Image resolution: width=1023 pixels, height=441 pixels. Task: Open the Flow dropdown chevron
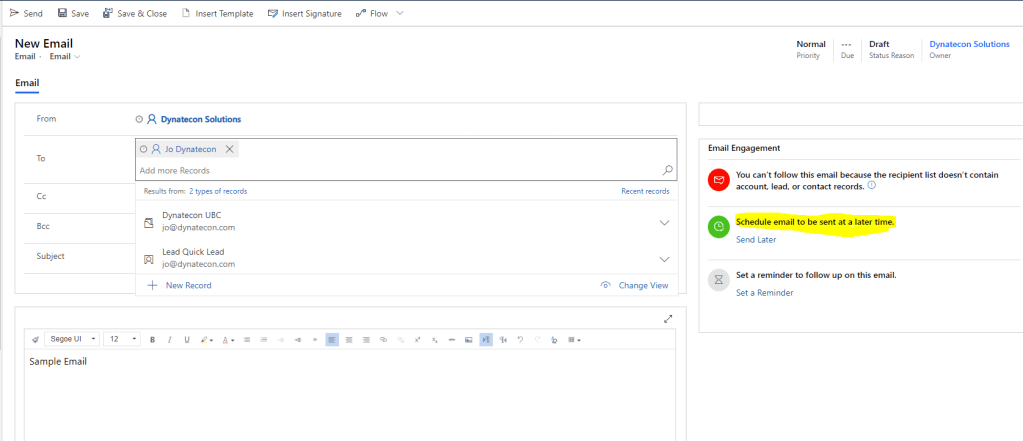tap(400, 13)
